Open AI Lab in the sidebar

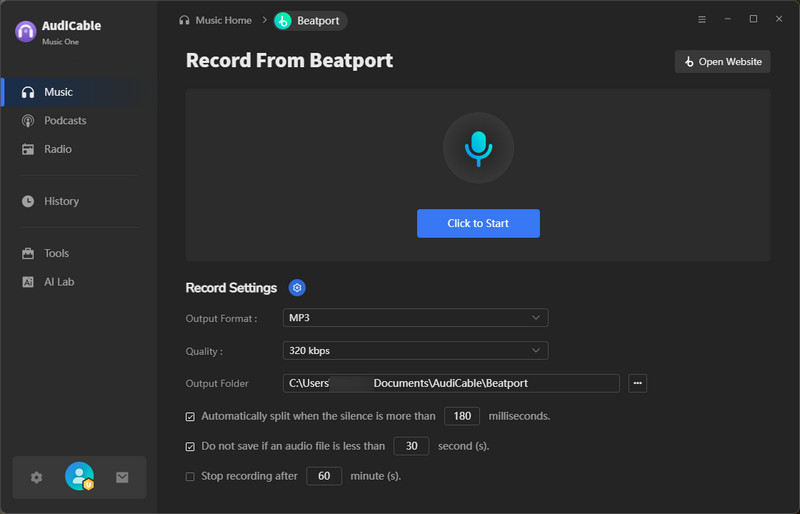[59, 282]
